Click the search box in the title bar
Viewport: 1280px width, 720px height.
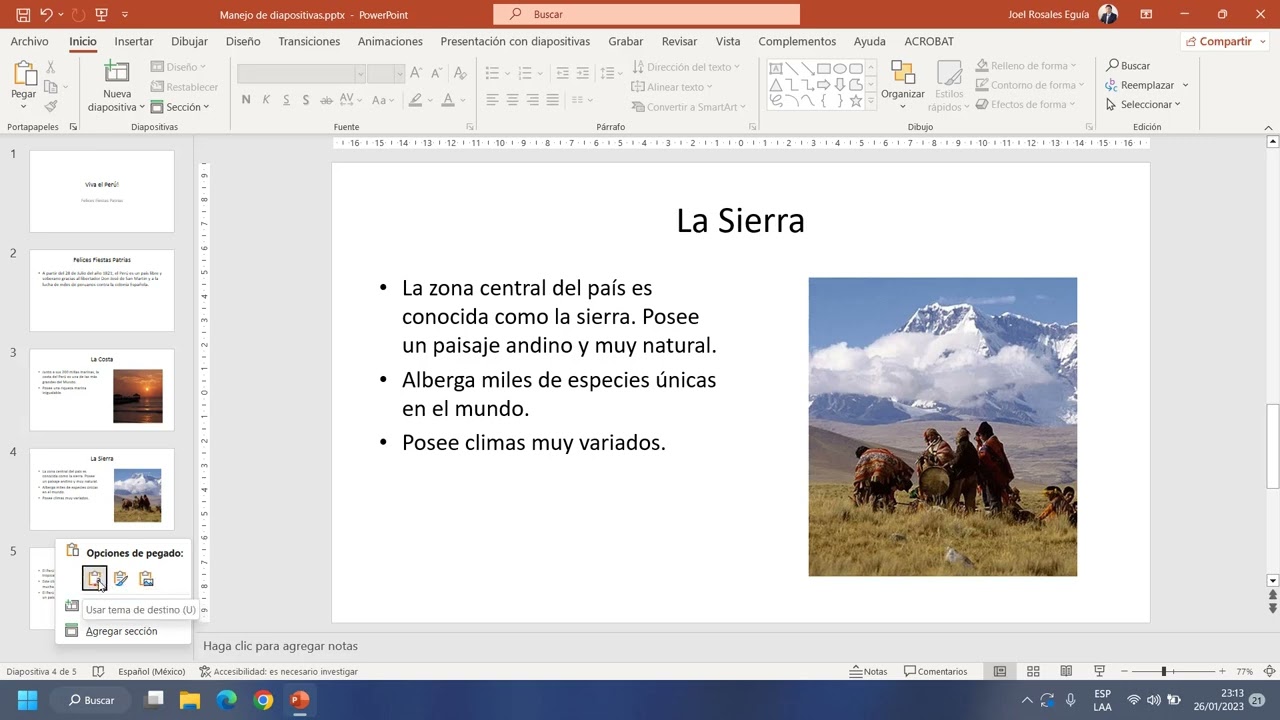point(646,14)
